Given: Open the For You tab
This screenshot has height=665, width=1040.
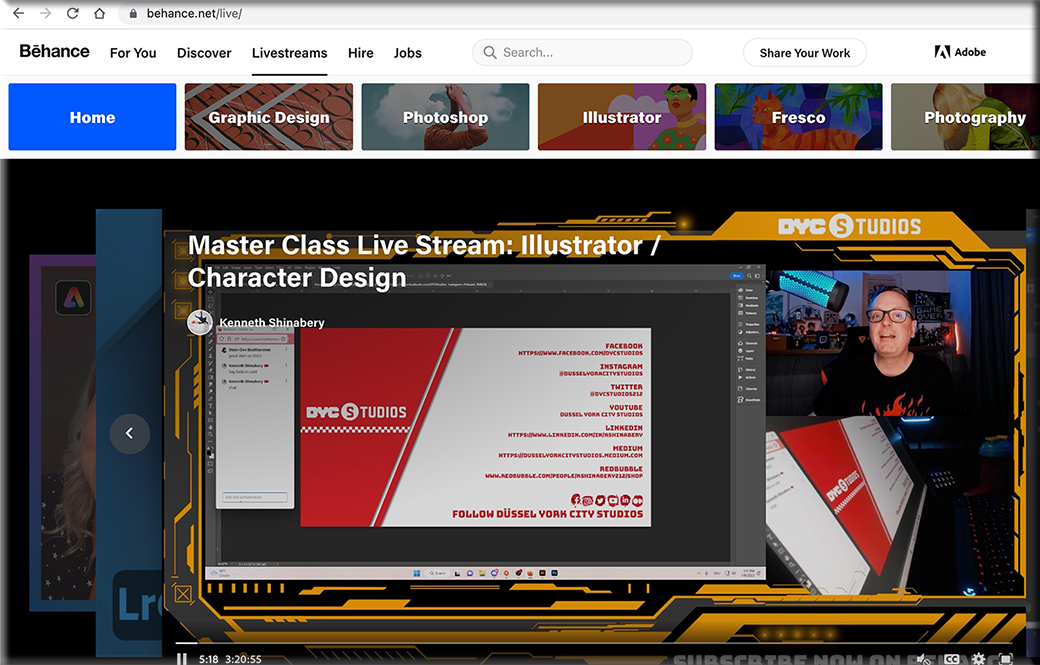Looking at the screenshot, I should pos(133,53).
